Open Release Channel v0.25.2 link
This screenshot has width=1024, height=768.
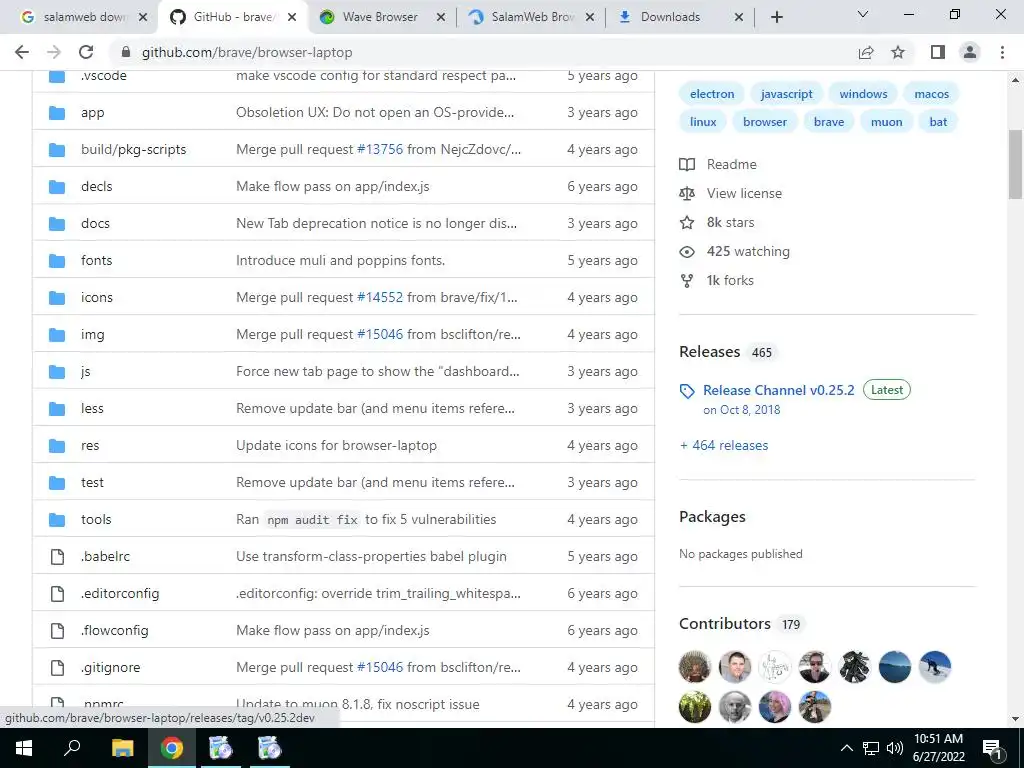click(x=778, y=391)
